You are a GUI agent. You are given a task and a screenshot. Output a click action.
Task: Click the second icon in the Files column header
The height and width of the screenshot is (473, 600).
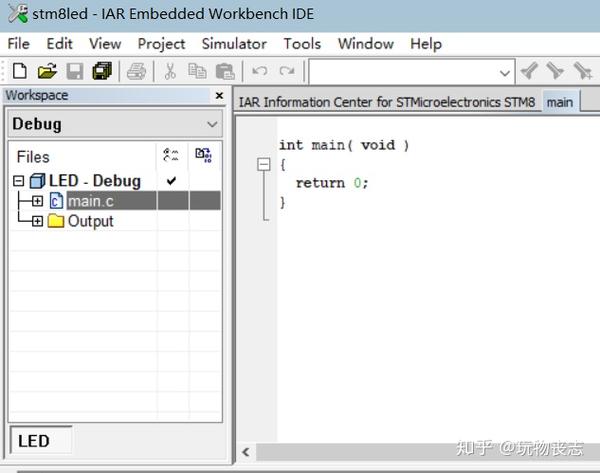(x=204, y=155)
